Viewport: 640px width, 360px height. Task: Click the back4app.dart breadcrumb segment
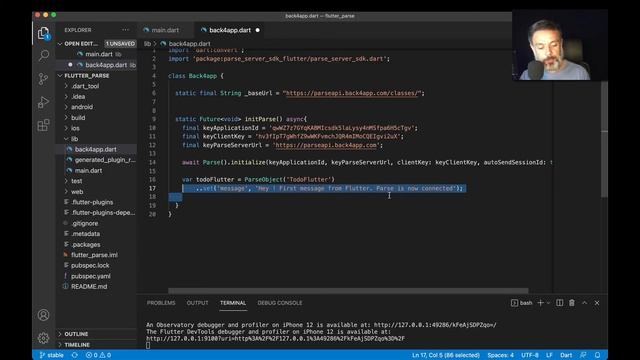[x=189, y=44]
